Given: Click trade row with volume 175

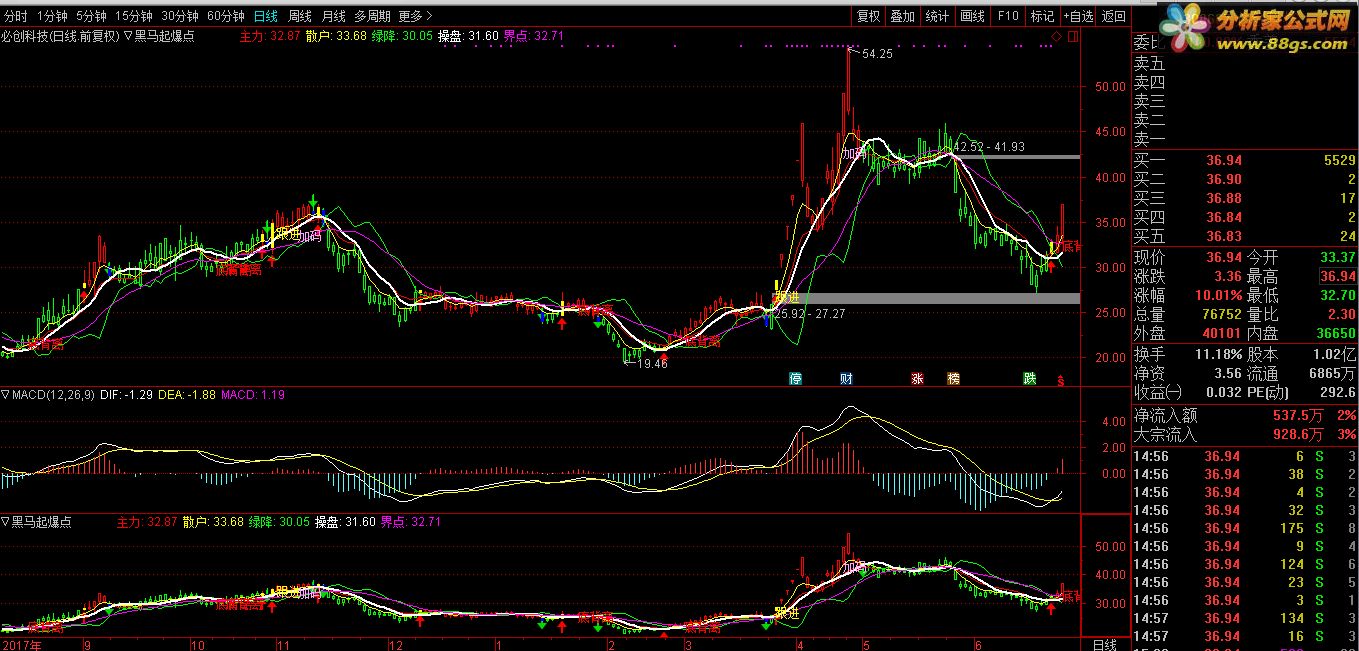Looking at the screenshot, I should 1245,528.
